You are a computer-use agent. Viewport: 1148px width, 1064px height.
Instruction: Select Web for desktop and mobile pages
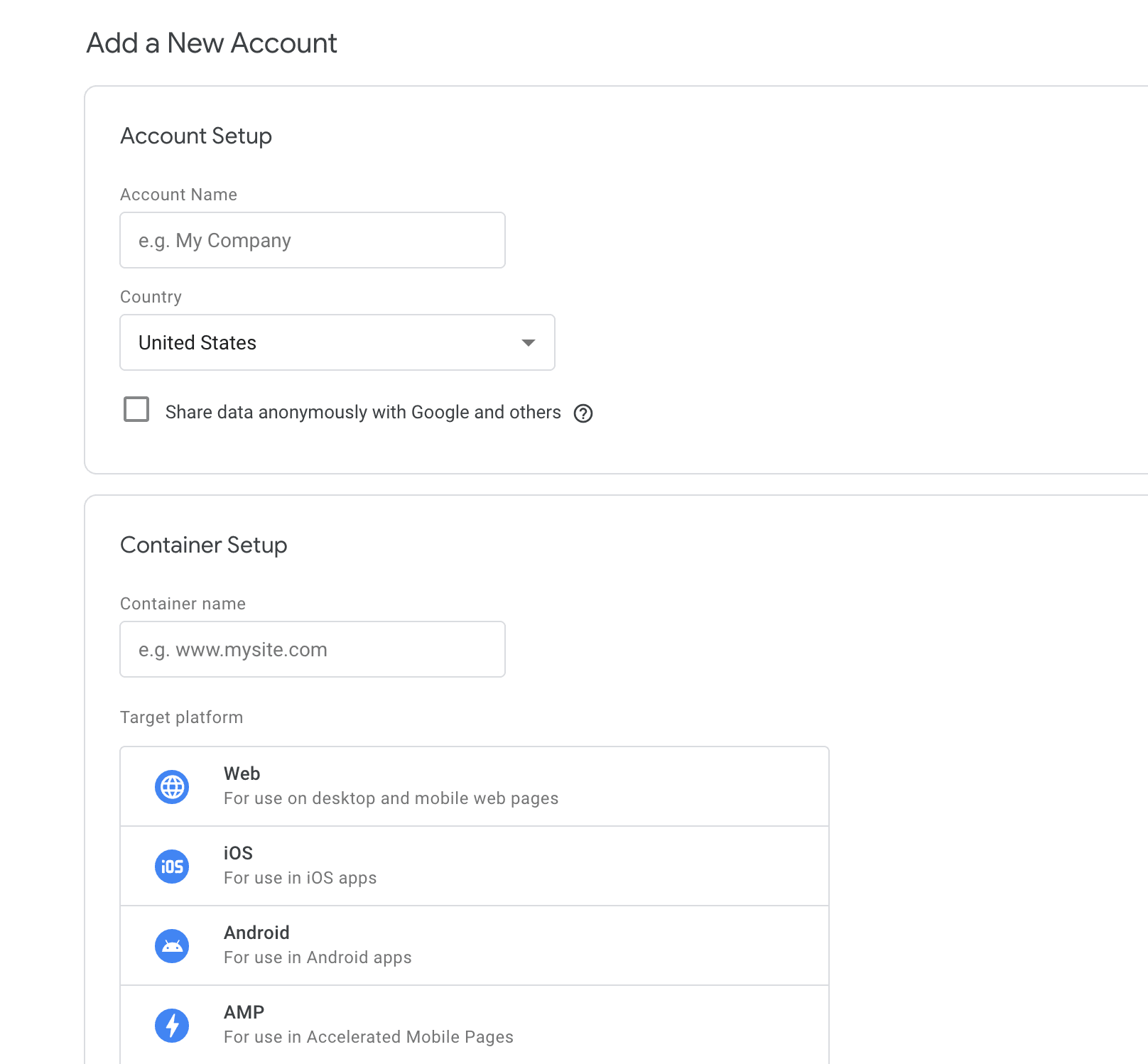tap(474, 786)
